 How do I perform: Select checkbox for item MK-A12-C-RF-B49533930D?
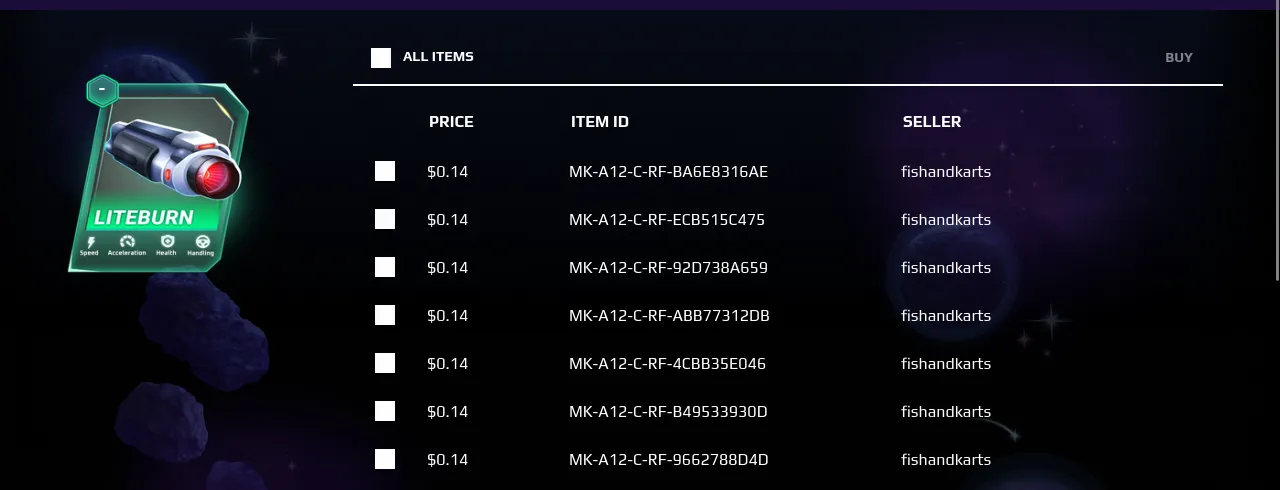(385, 411)
